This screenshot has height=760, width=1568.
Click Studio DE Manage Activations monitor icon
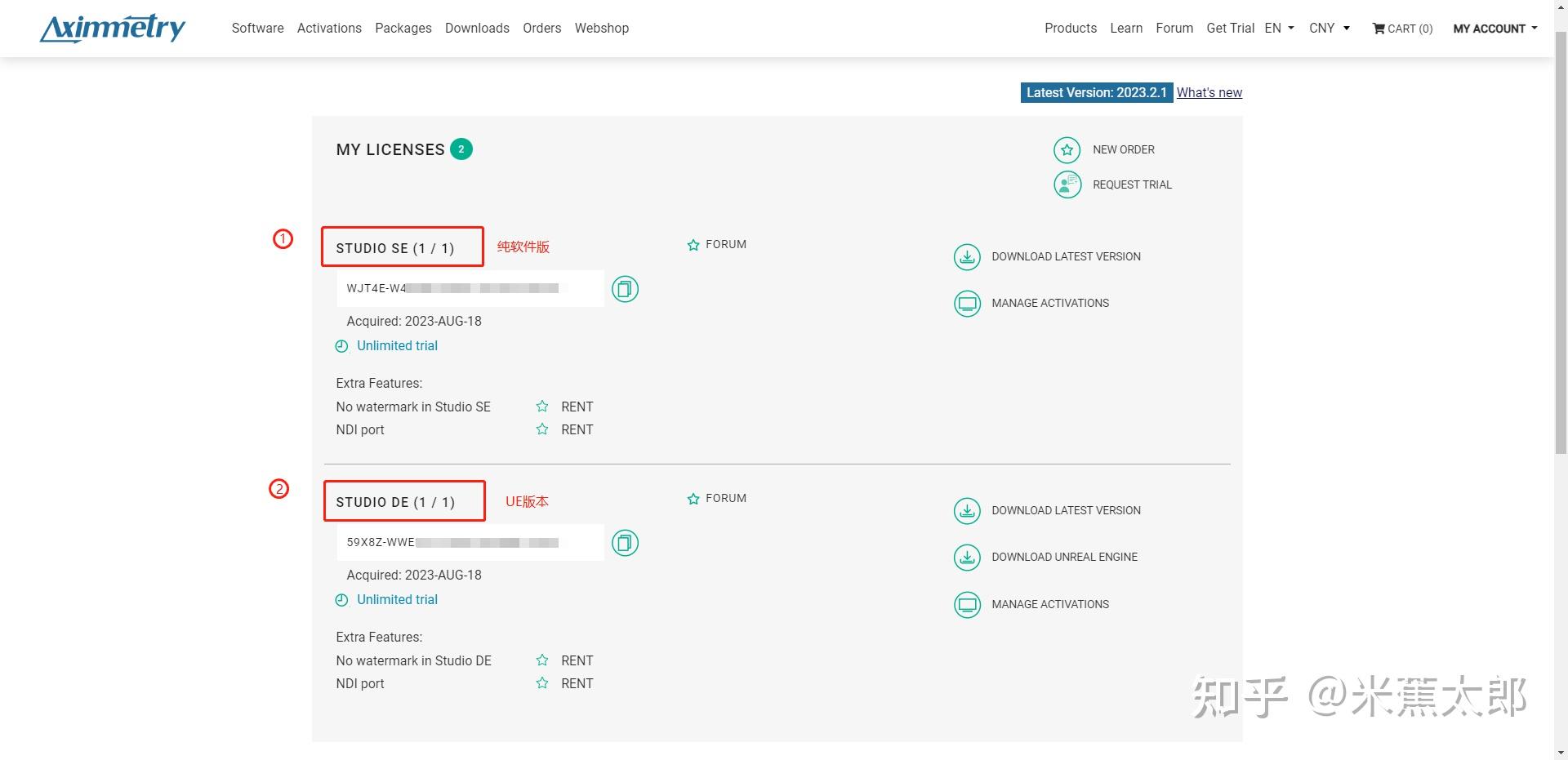tap(967, 605)
